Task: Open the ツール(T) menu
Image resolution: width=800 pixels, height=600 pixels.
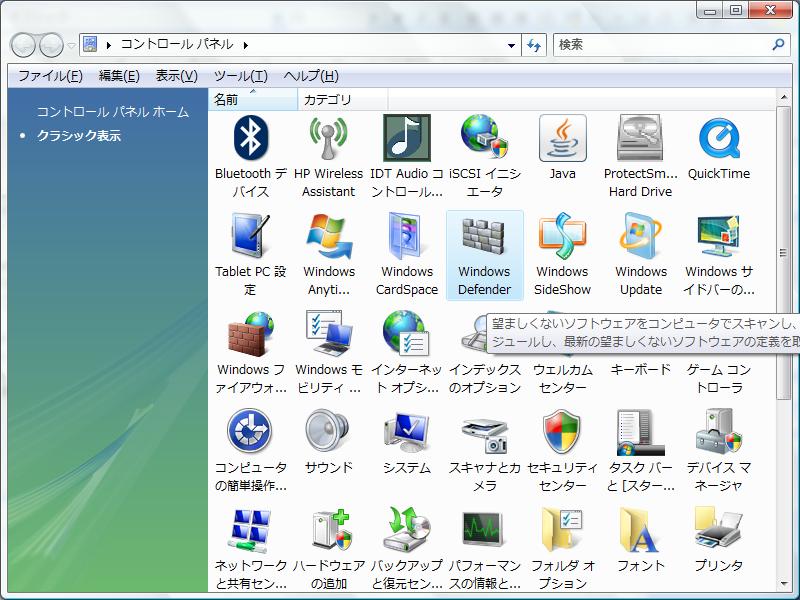Action: click(x=240, y=76)
